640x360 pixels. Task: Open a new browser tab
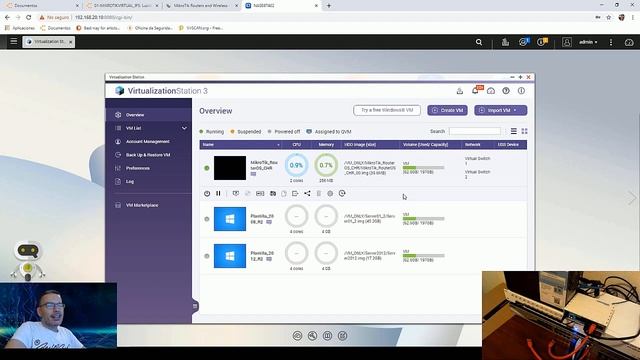click(x=329, y=6)
